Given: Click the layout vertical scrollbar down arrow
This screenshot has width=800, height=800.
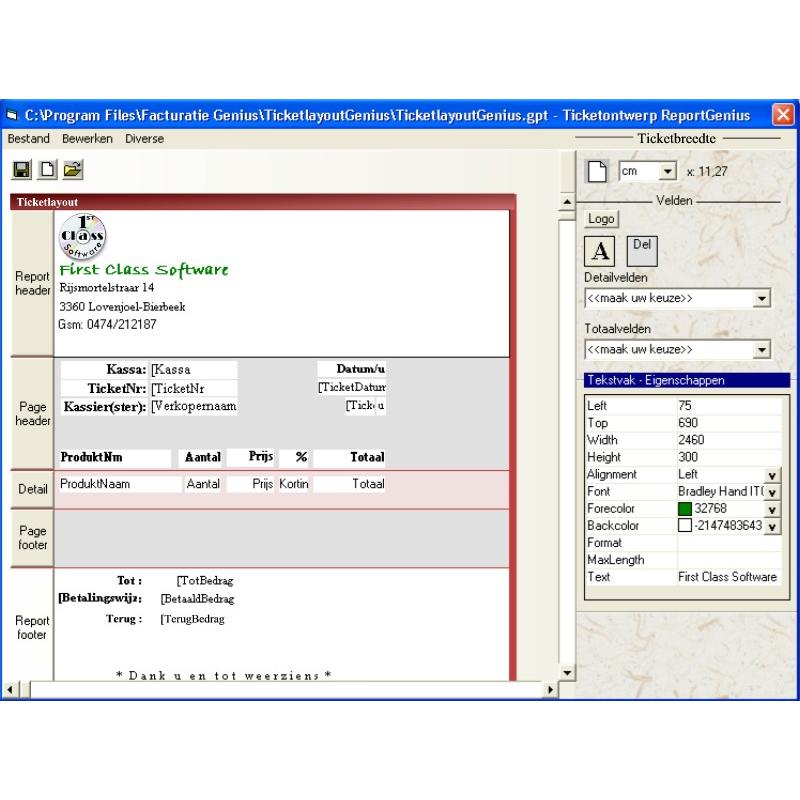Looking at the screenshot, I should (x=567, y=673).
